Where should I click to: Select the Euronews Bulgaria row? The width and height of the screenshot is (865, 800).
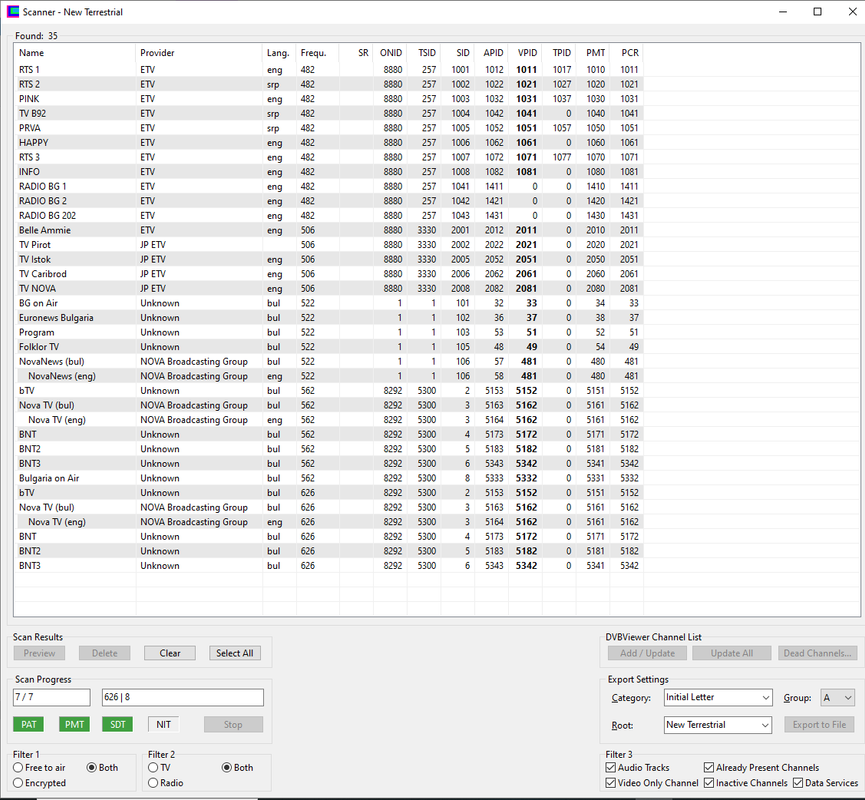pyautogui.click(x=329, y=318)
